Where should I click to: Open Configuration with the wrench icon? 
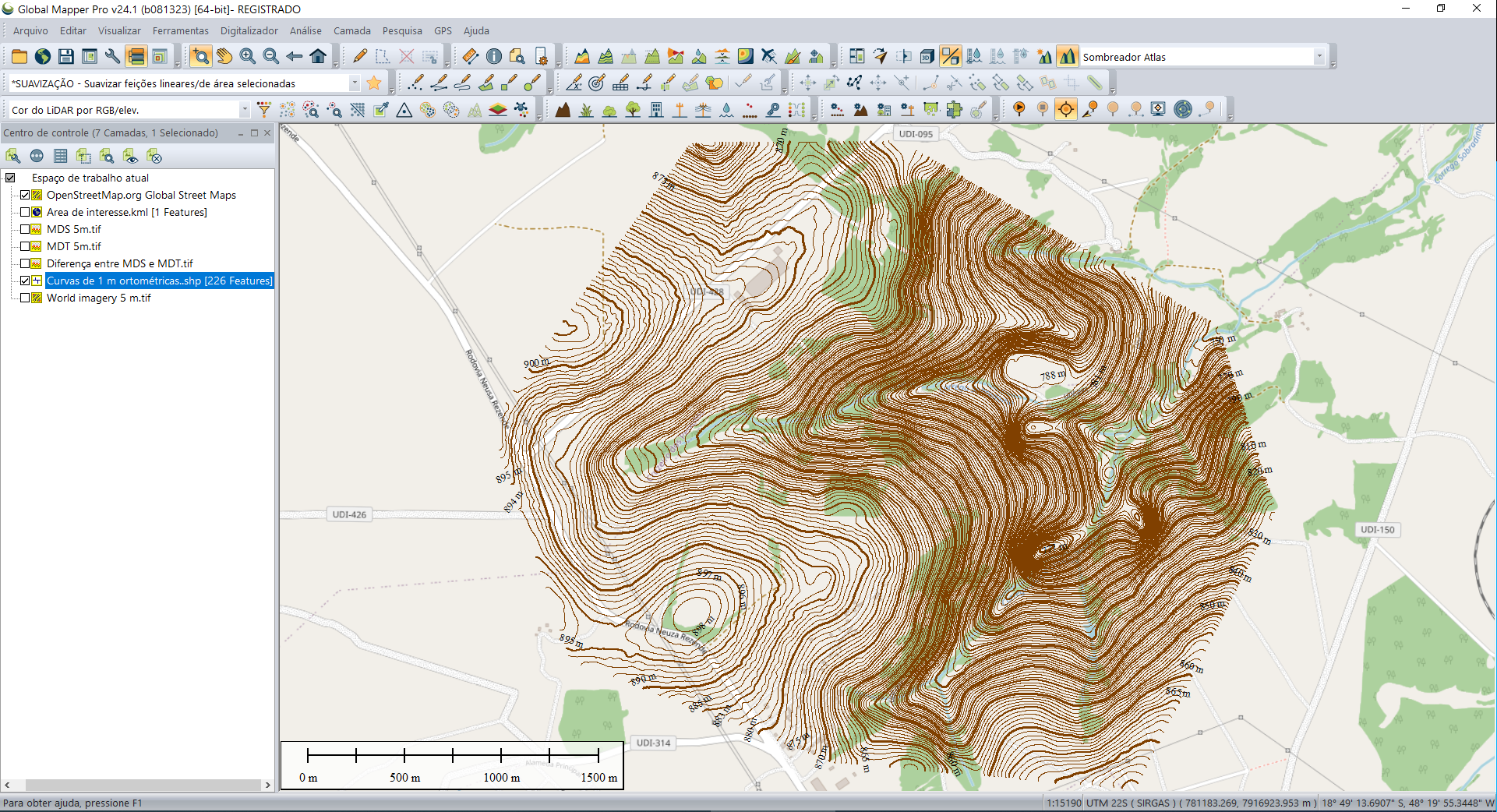point(113,56)
